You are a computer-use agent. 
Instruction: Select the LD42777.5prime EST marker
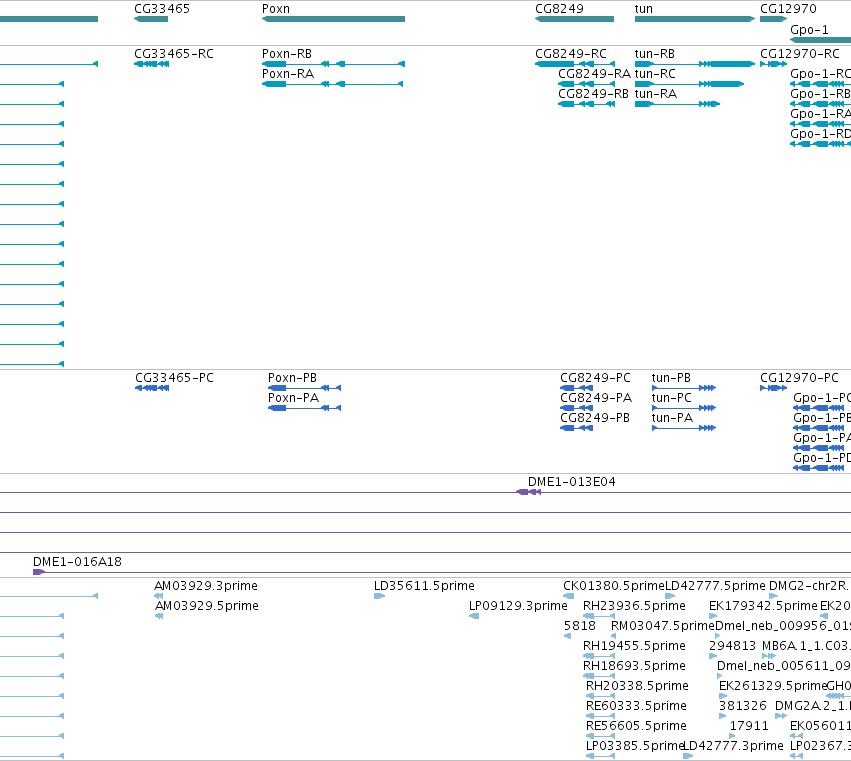(x=670, y=596)
